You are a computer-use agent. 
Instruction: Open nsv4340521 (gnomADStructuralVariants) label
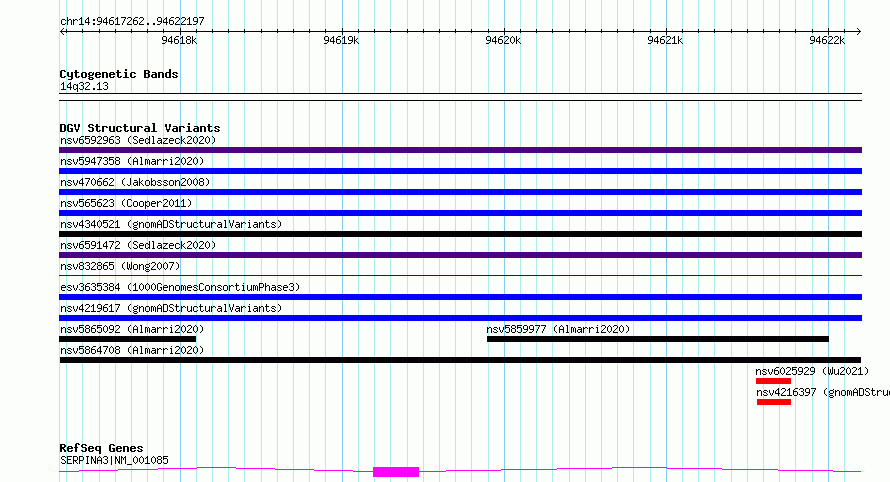coord(171,224)
